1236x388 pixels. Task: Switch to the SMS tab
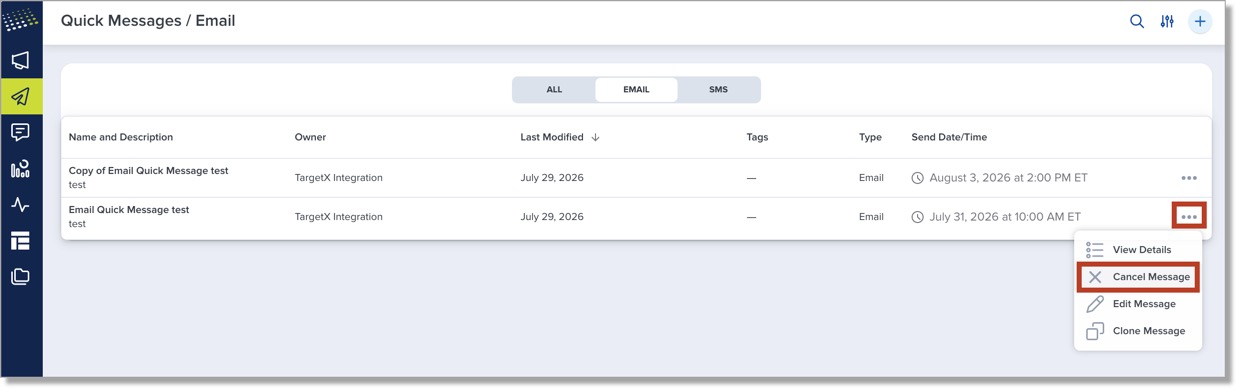pyautogui.click(x=718, y=90)
